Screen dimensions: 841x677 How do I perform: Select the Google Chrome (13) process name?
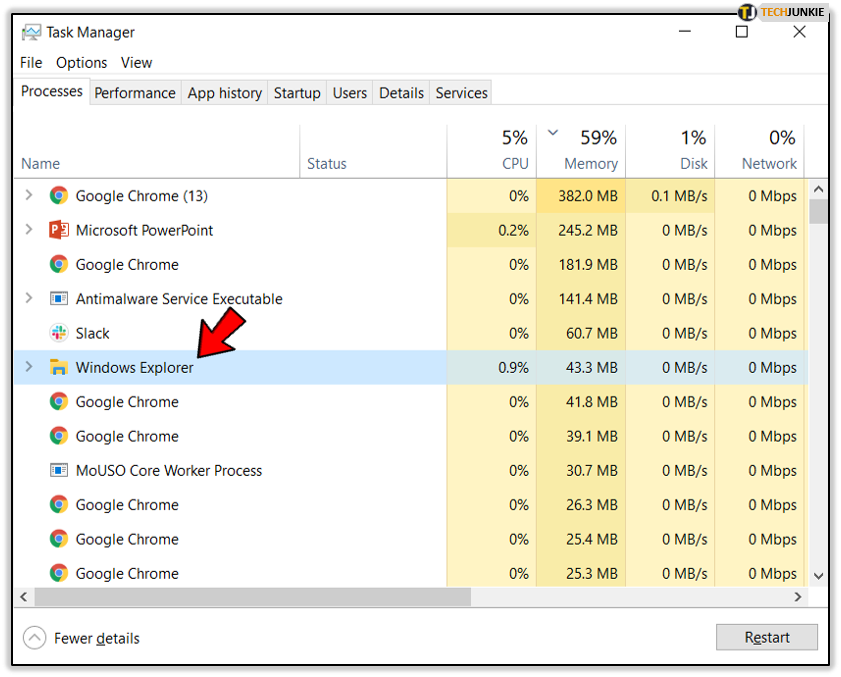[x=142, y=196]
